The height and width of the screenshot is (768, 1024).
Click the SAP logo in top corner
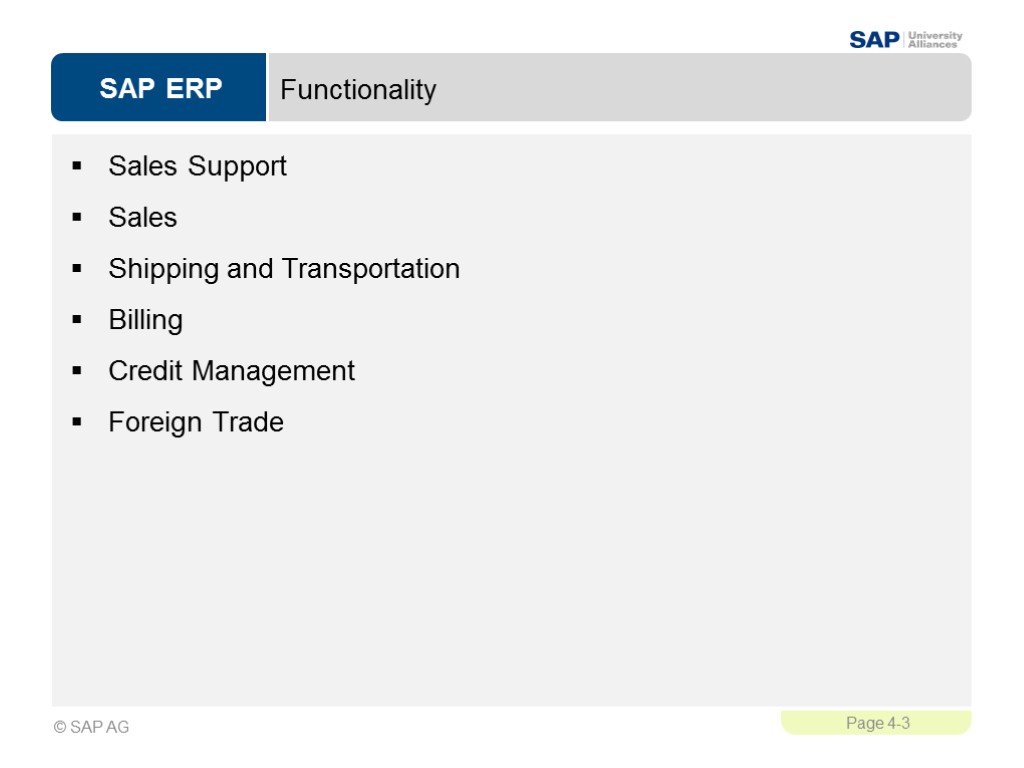coord(874,40)
